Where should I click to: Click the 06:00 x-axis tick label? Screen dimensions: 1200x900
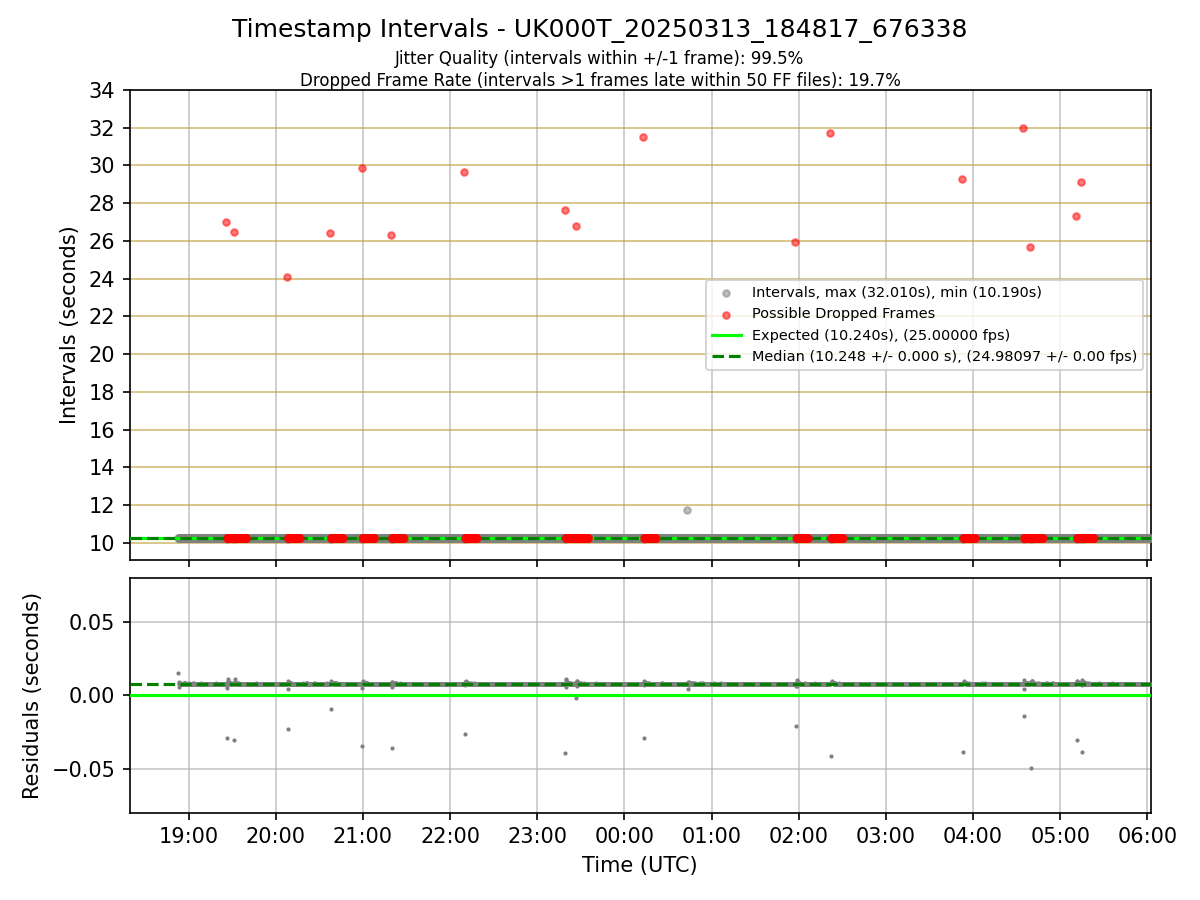[x=1146, y=835]
